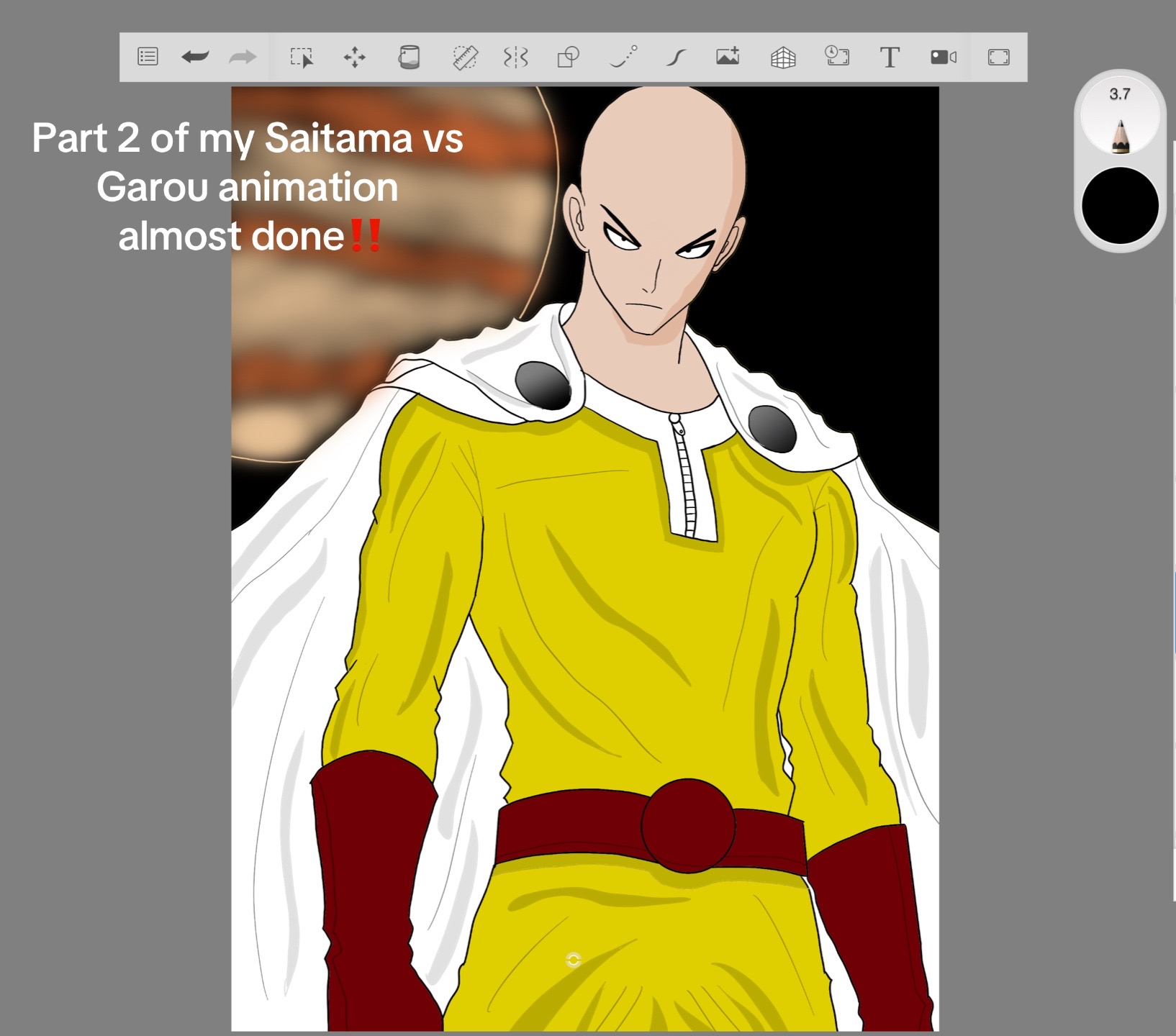This screenshot has height=1036, width=1176.
Task: Open the Ruler guides tool
Action: click(465, 57)
